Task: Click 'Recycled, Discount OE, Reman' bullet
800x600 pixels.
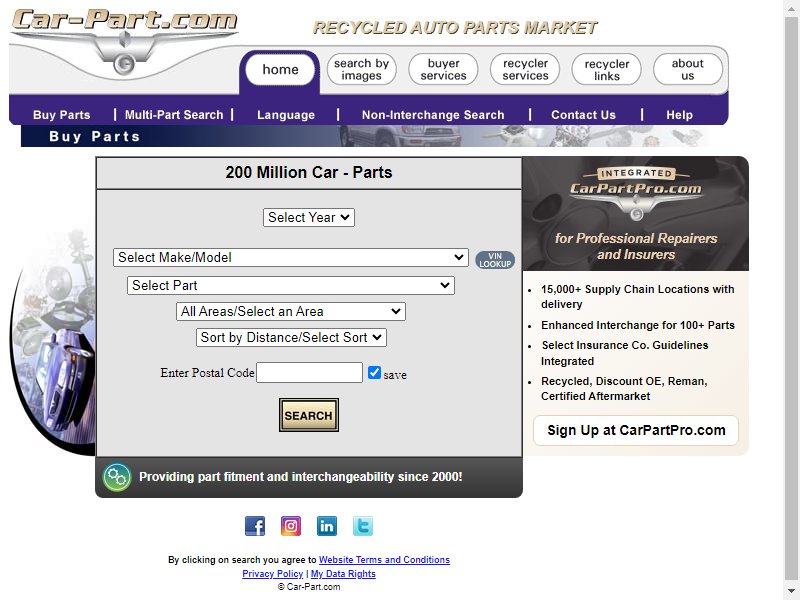Action: pyautogui.click(x=624, y=389)
